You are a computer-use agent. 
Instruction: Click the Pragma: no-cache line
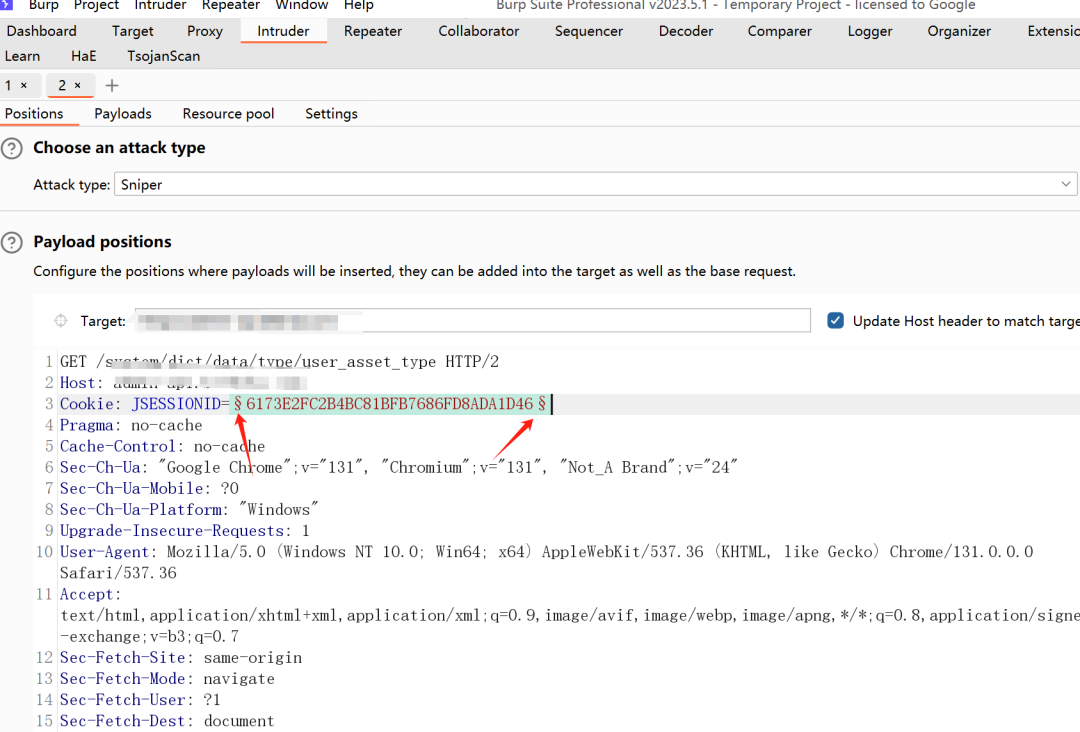(131, 426)
